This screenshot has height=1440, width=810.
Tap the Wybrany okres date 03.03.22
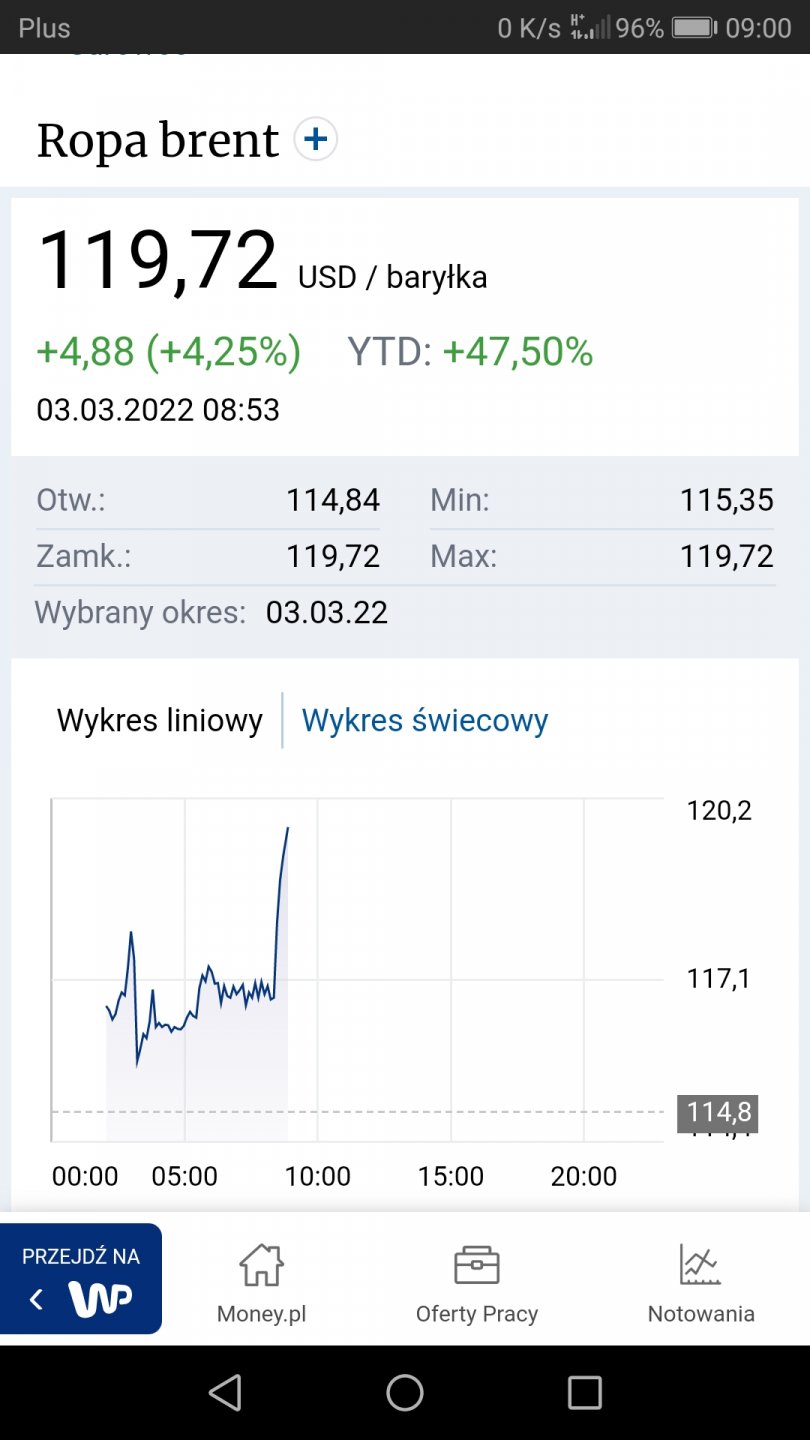(x=327, y=612)
